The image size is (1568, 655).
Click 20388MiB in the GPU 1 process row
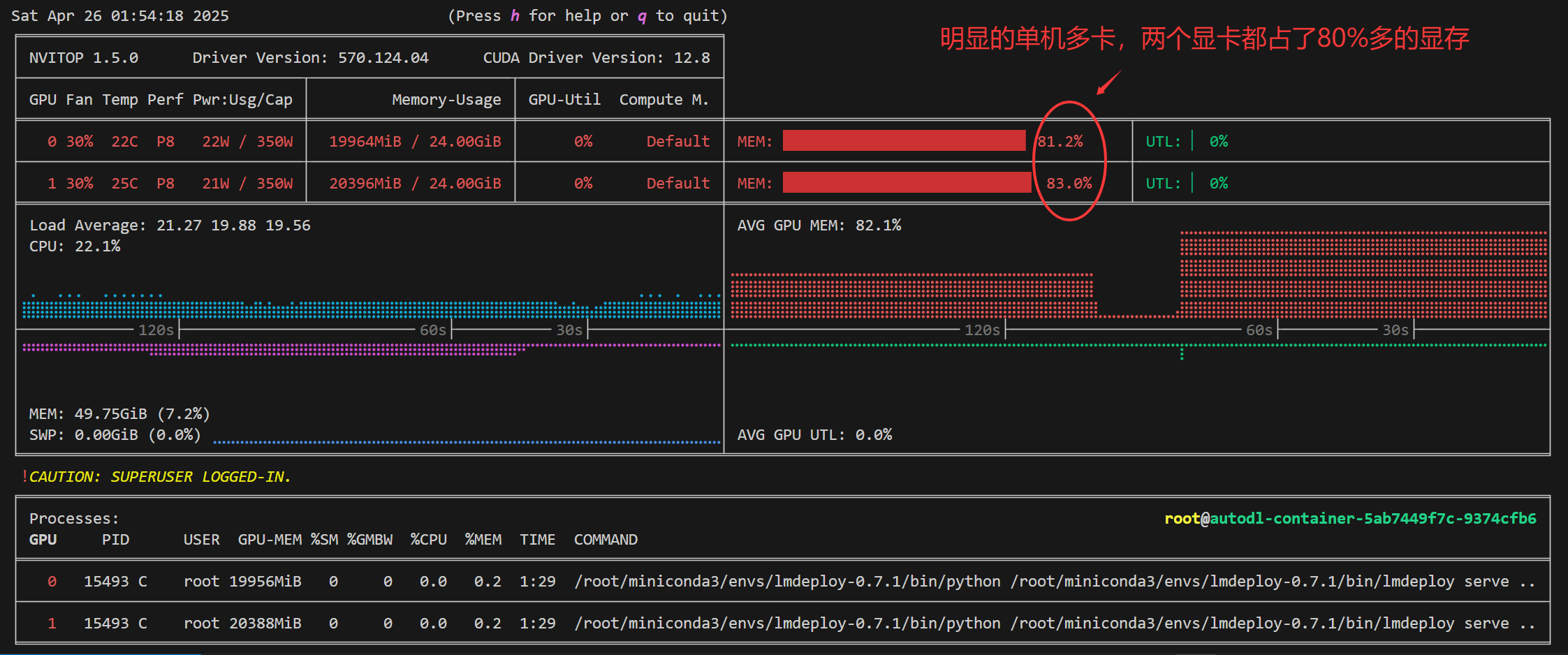[265, 623]
